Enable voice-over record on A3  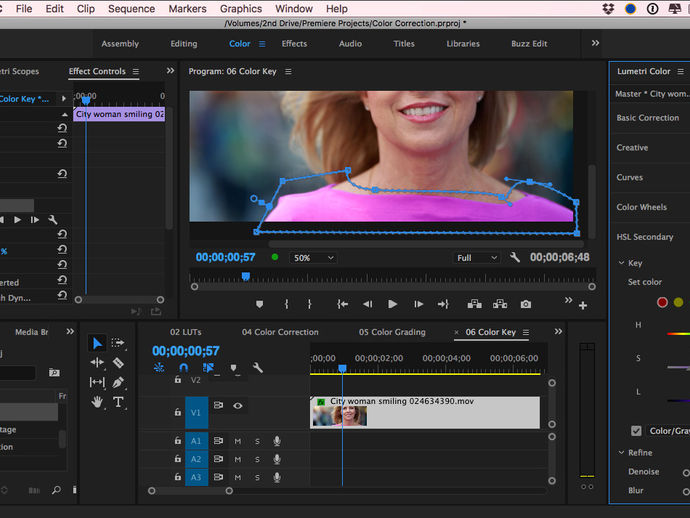[277, 477]
